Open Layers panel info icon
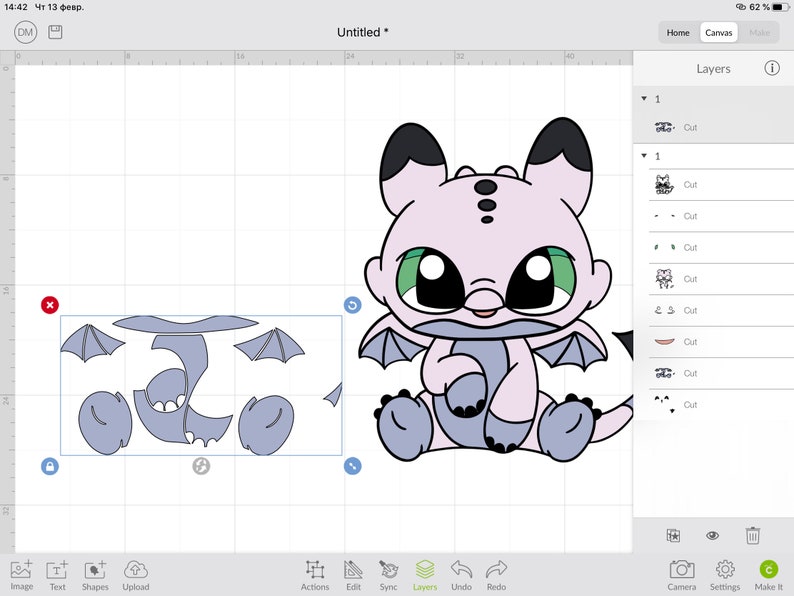Screen dimensions: 794x596 pyautogui.click(x=772, y=68)
